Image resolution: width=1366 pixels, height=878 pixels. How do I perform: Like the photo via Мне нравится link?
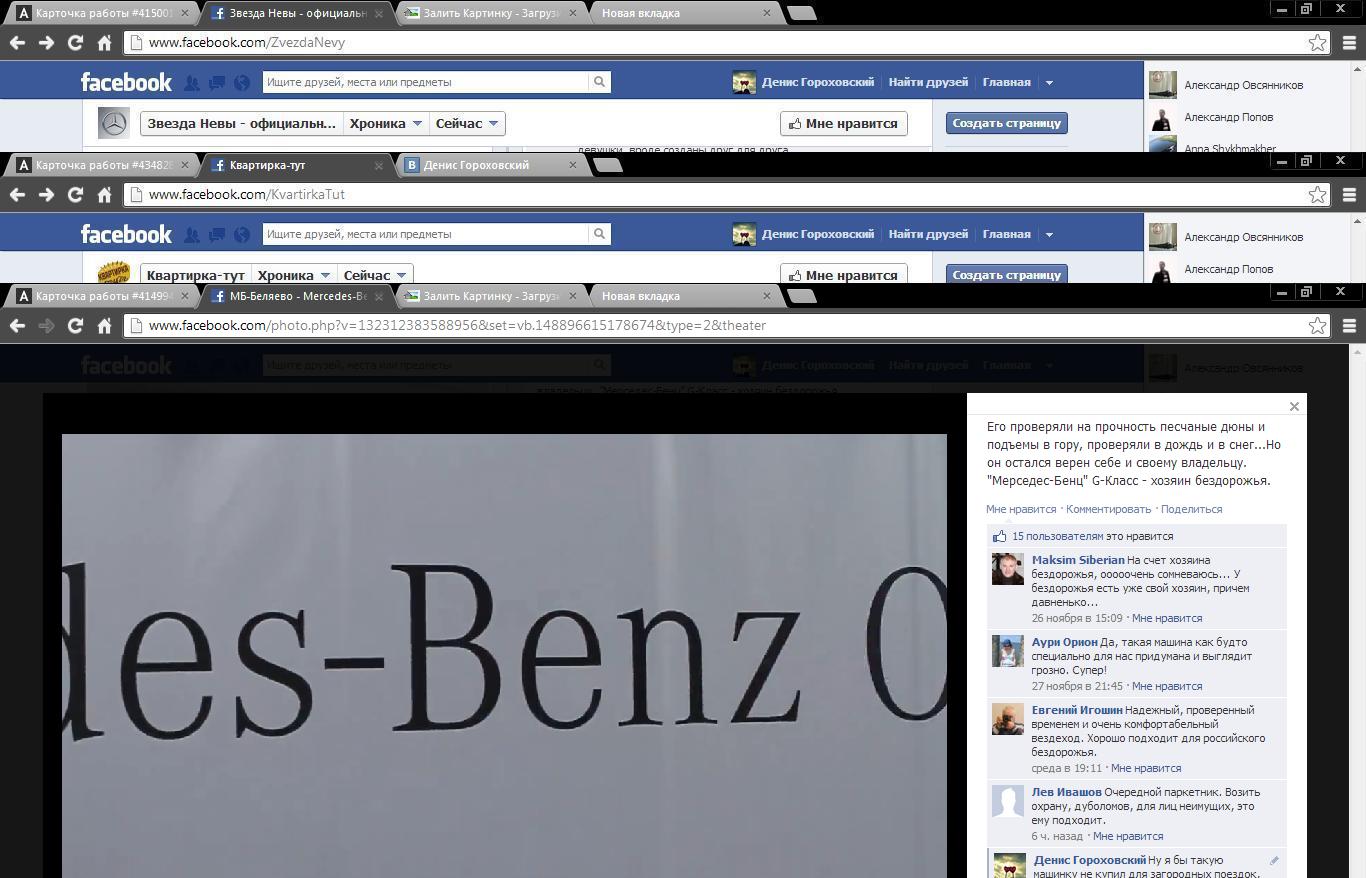tap(1021, 509)
